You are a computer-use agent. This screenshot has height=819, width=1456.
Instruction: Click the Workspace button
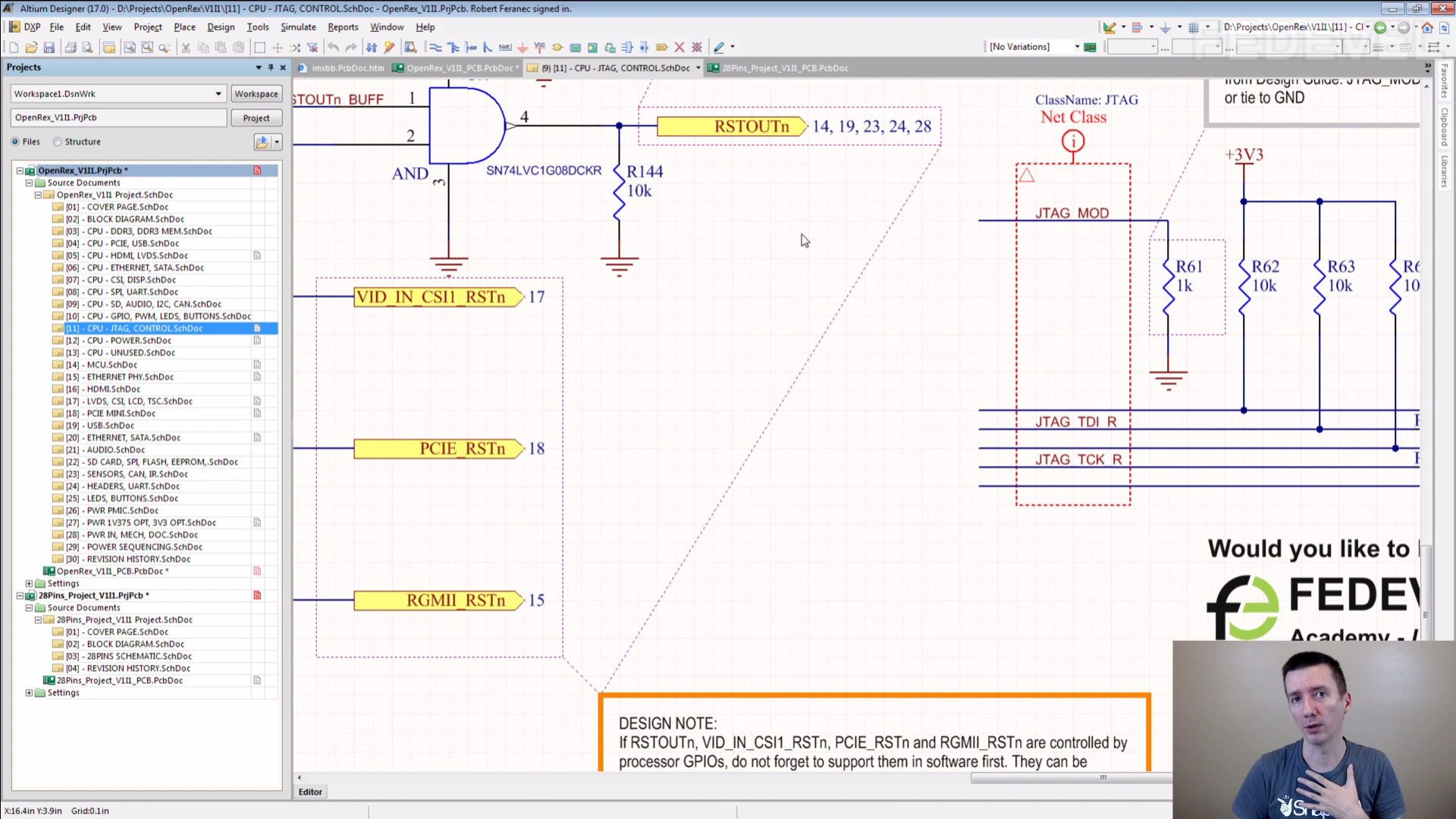pos(256,94)
